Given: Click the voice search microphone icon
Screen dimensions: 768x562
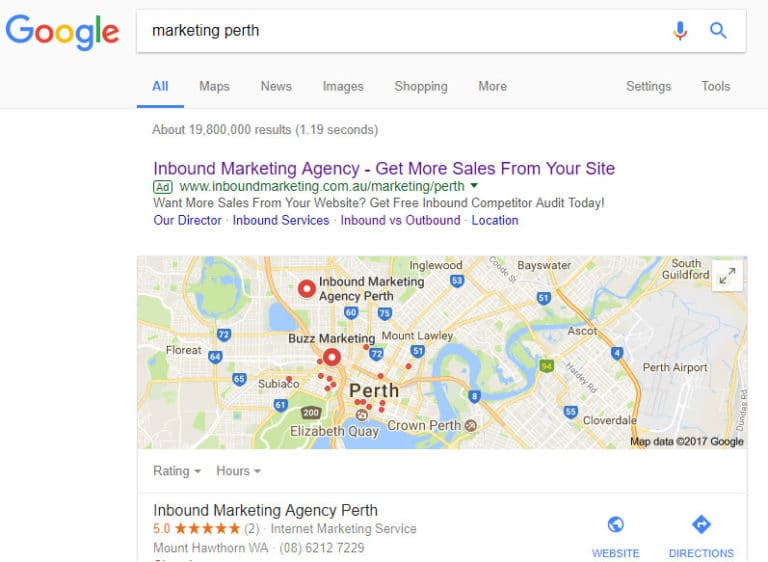Looking at the screenshot, I should coord(679,30).
